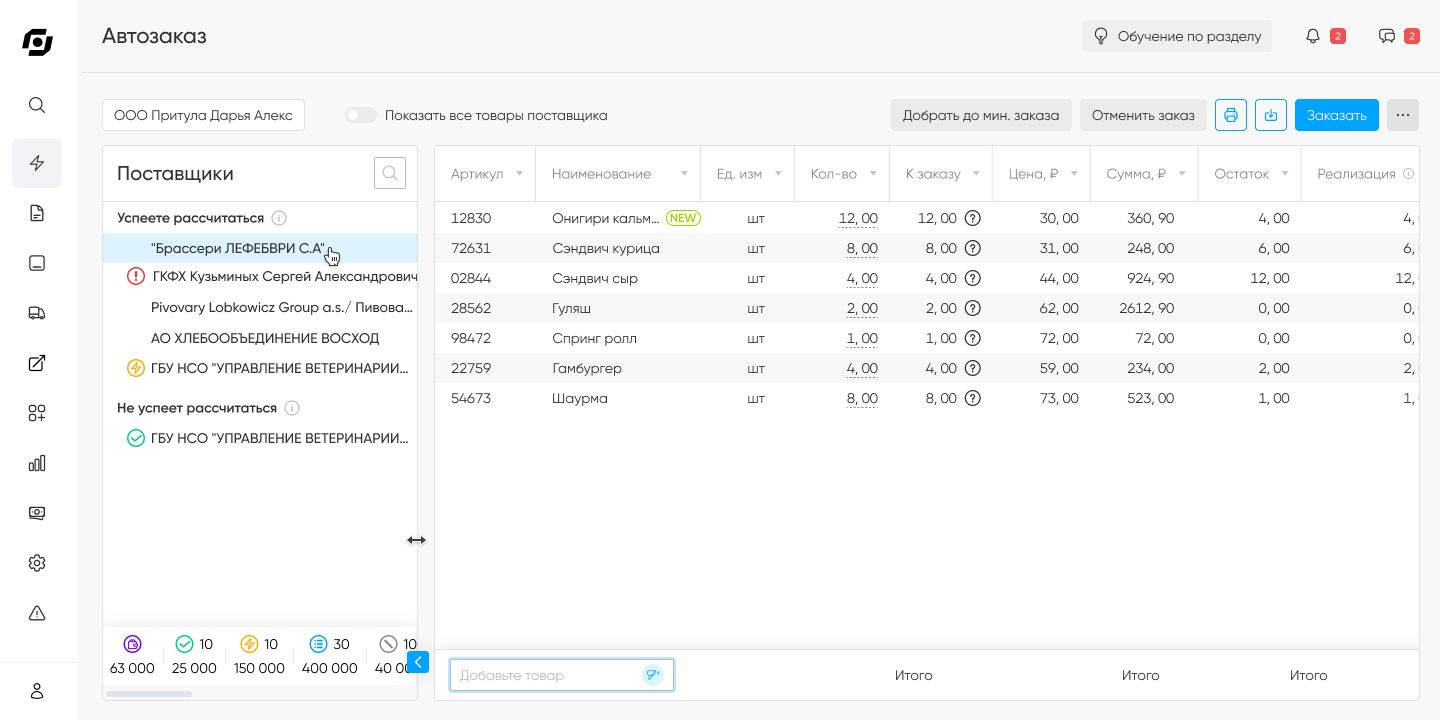The width and height of the screenshot is (1440, 720).
Task: Open the Остаток column filter arrow
Action: pyautogui.click(x=1284, y=174)
